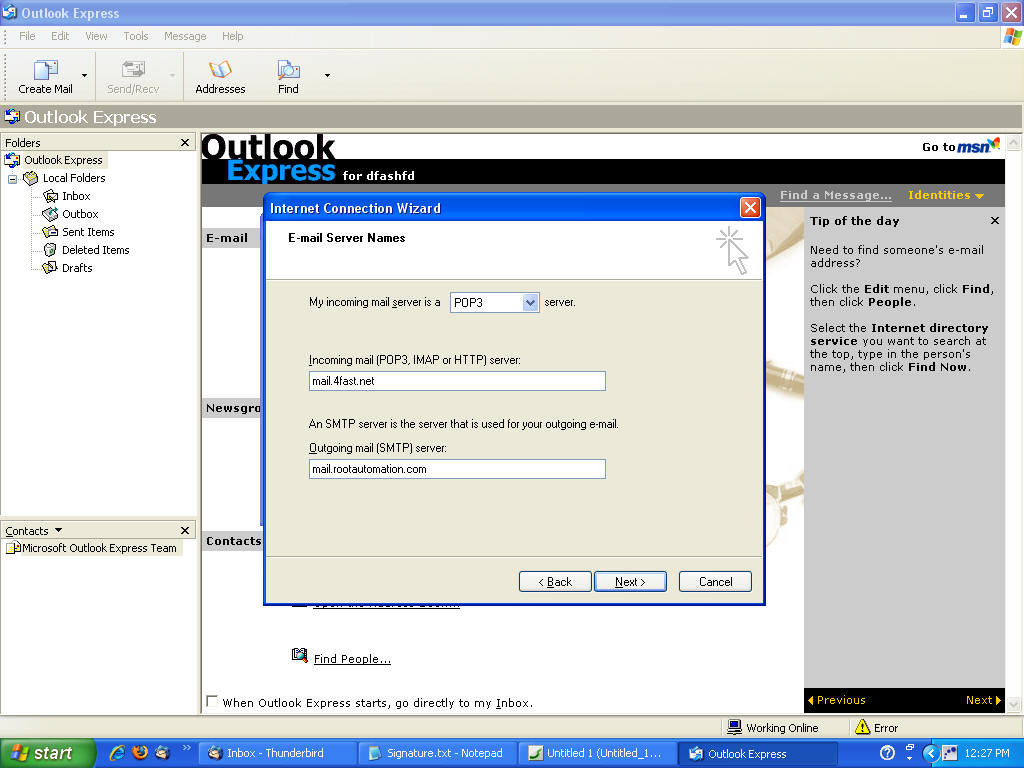This screenshot has height=768, width=1024.
Task: Click the Working Online status icon
Action: coord(734,727)
